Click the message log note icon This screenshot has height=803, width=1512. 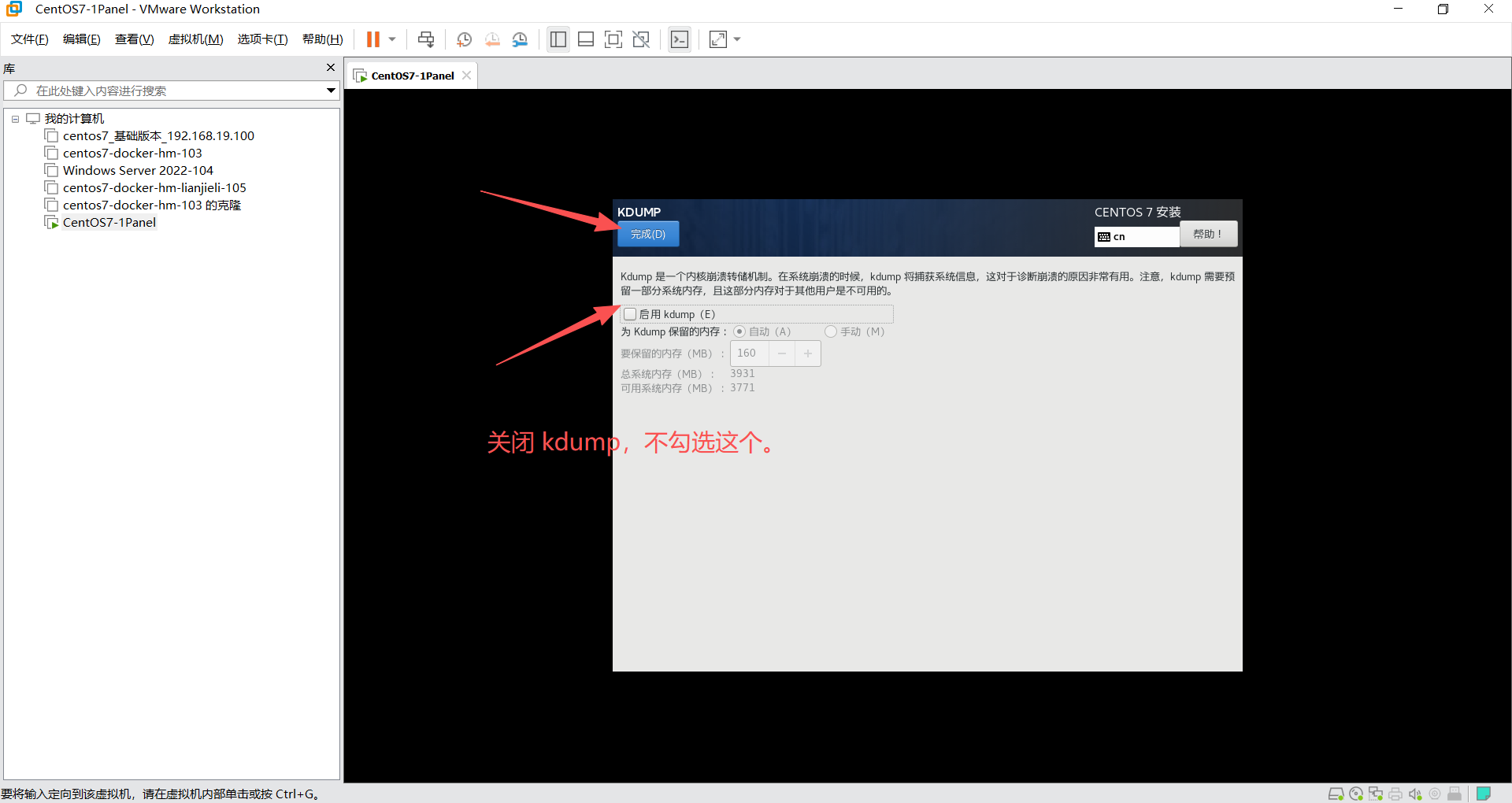tap(1484, 794)
